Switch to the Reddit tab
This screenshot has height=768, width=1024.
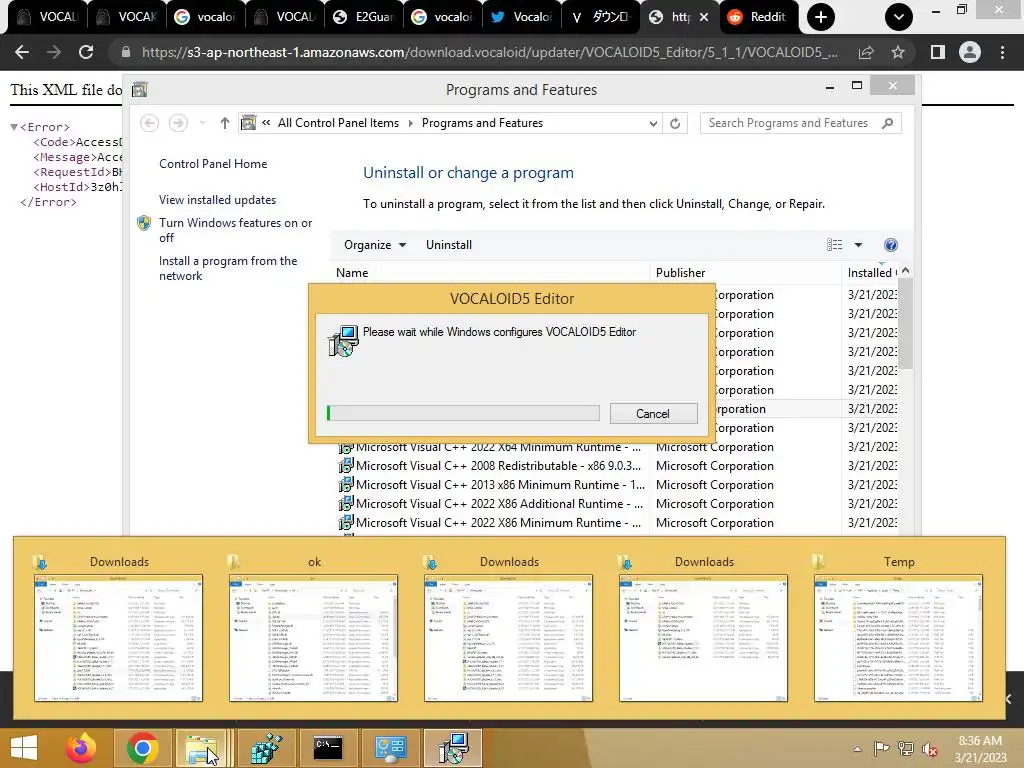759,17
